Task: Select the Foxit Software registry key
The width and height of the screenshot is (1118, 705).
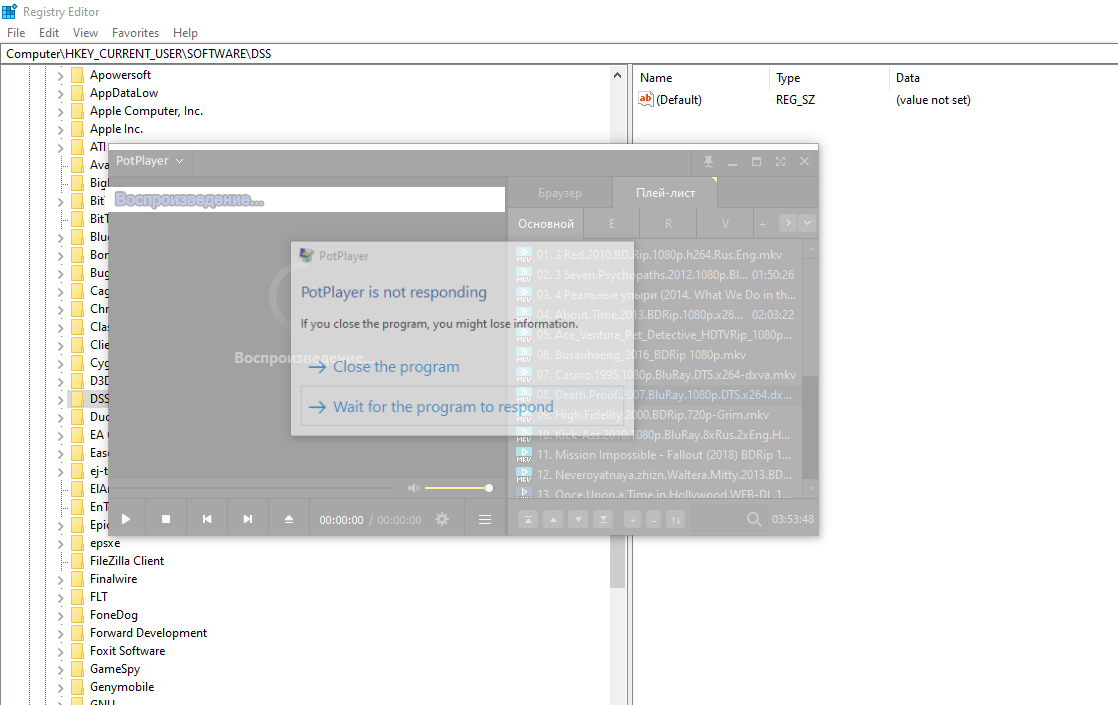Action: pyautogui.click(x=128, y=651)
